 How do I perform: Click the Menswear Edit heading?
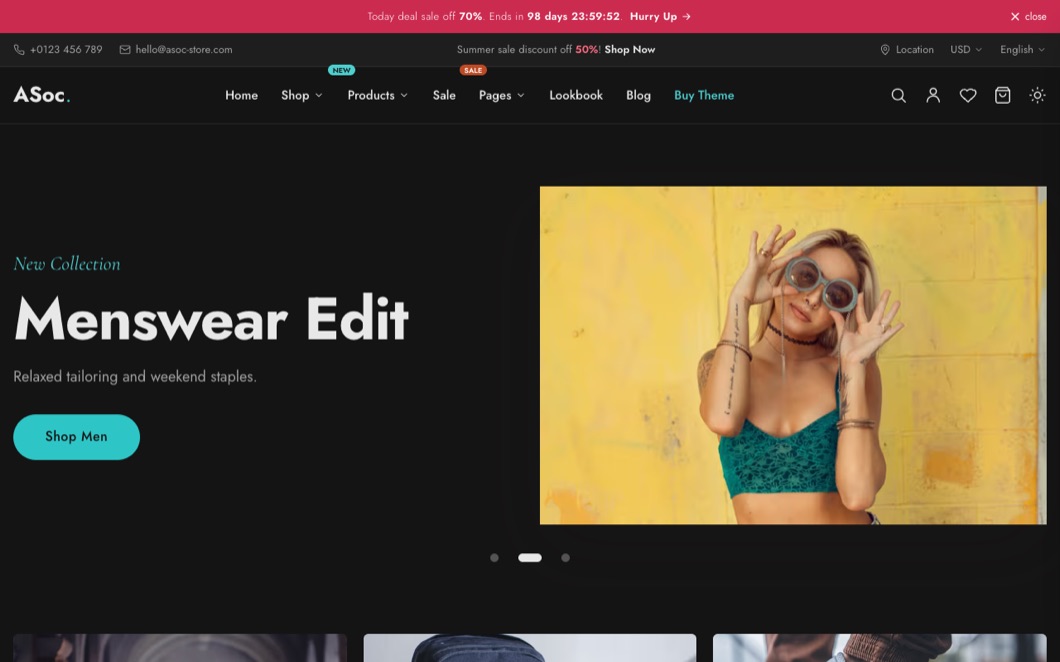click(x=211, y=318)
